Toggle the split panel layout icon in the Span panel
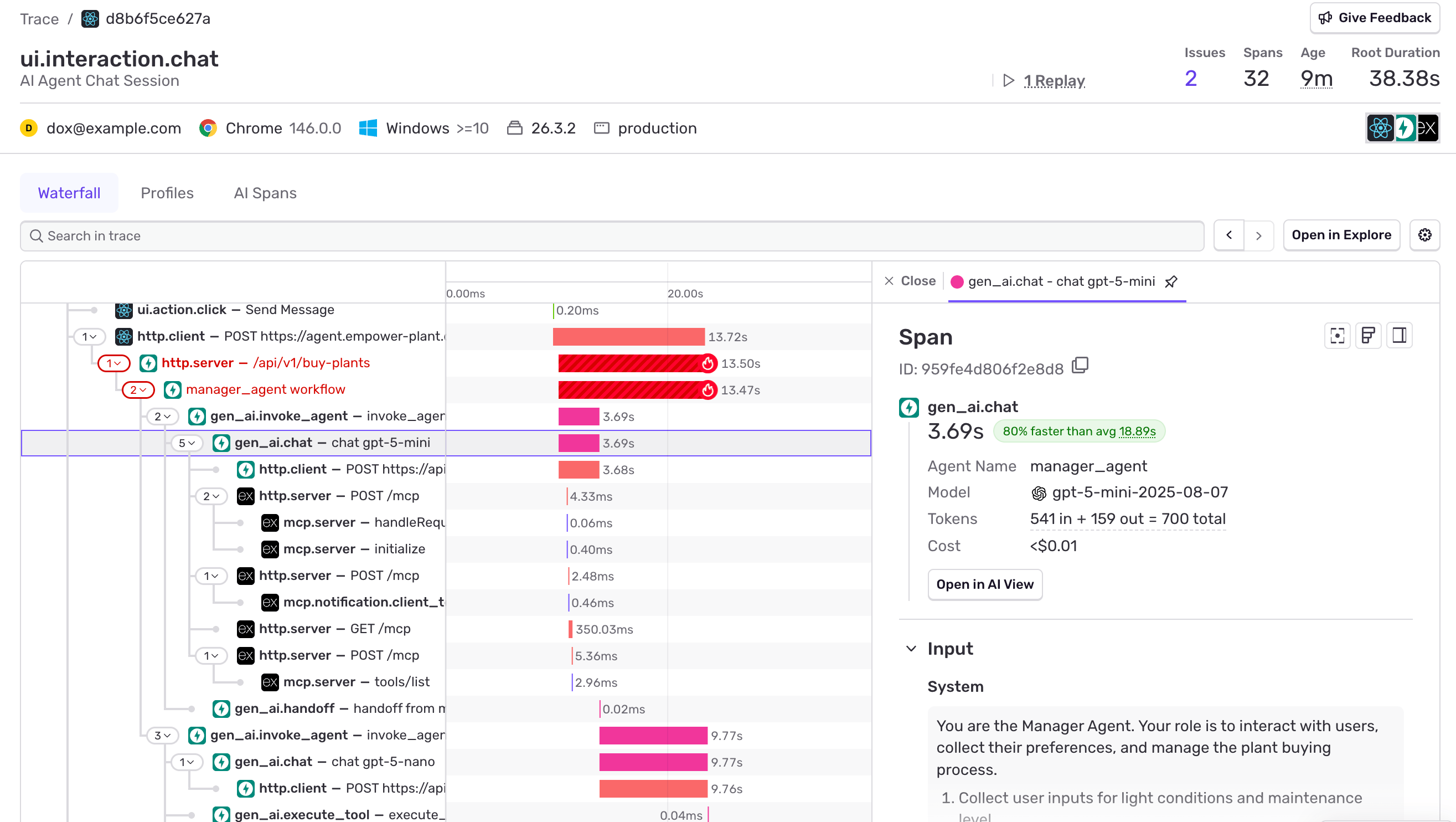The image size is (1456, 822). click(x=1400, y=335)
